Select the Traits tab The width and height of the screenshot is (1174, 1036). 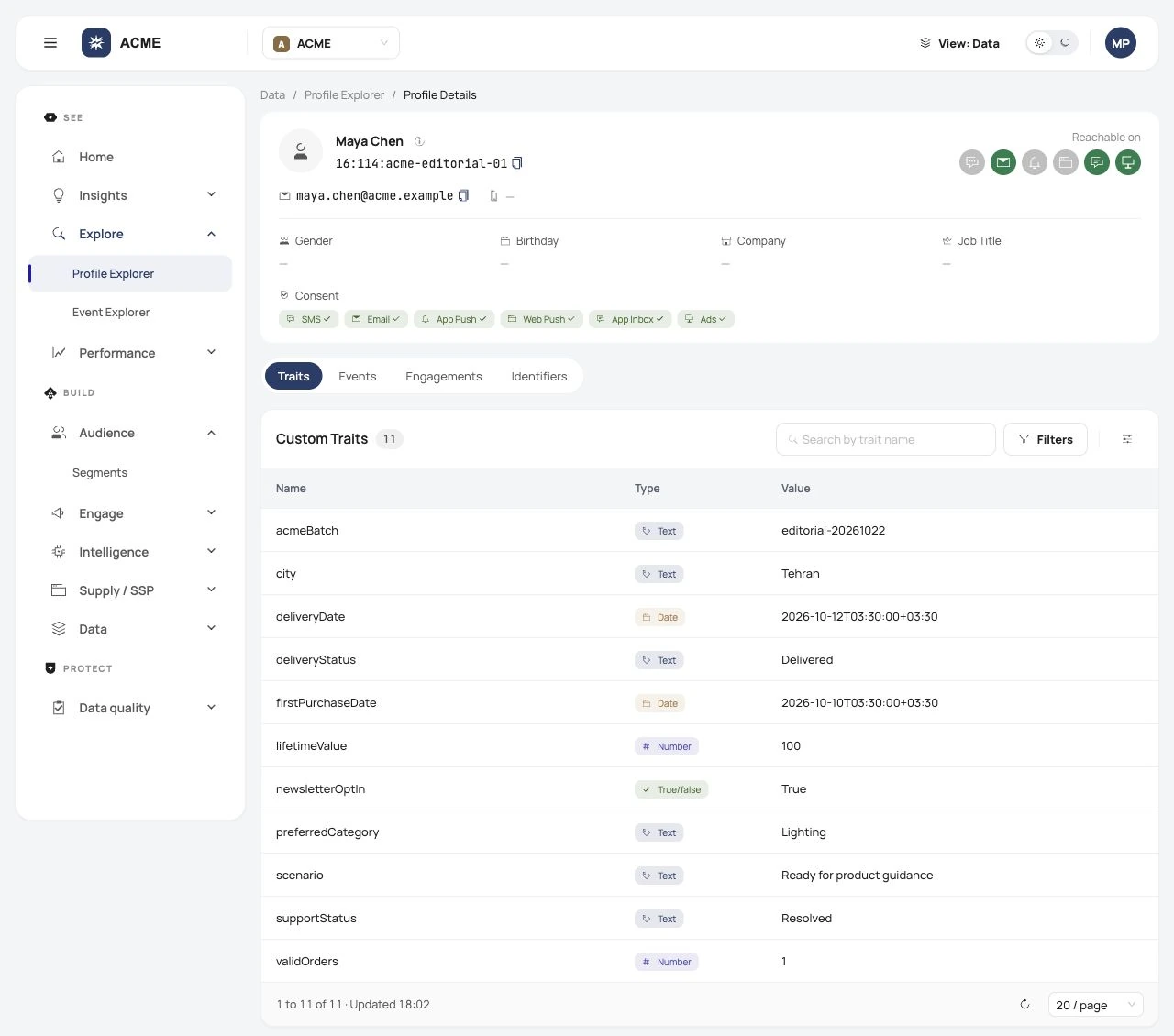point(293,377)
